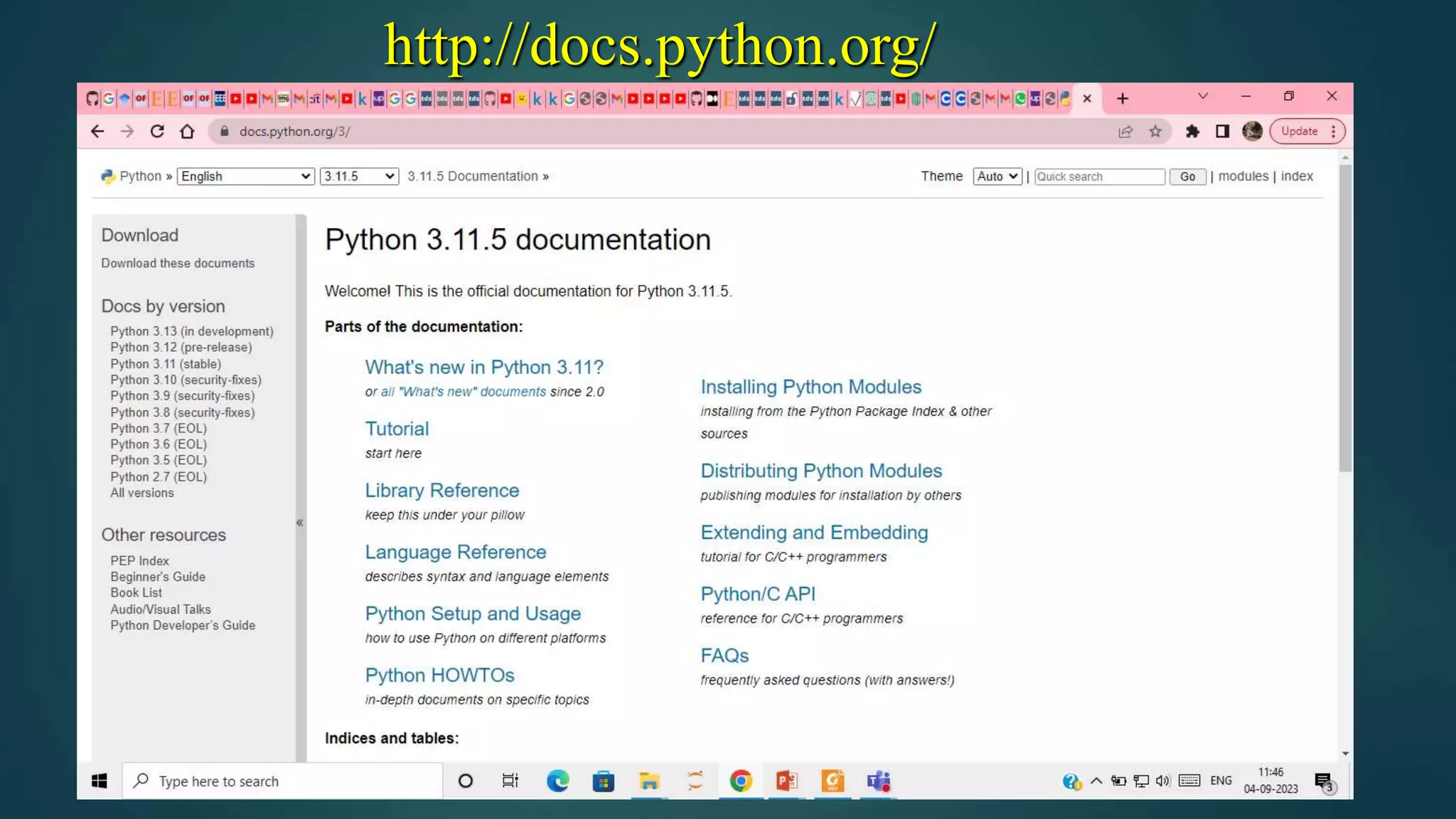Switch to Chrome on the taskbar
Screen dimensions: 1456x819
tap(741, 781)
